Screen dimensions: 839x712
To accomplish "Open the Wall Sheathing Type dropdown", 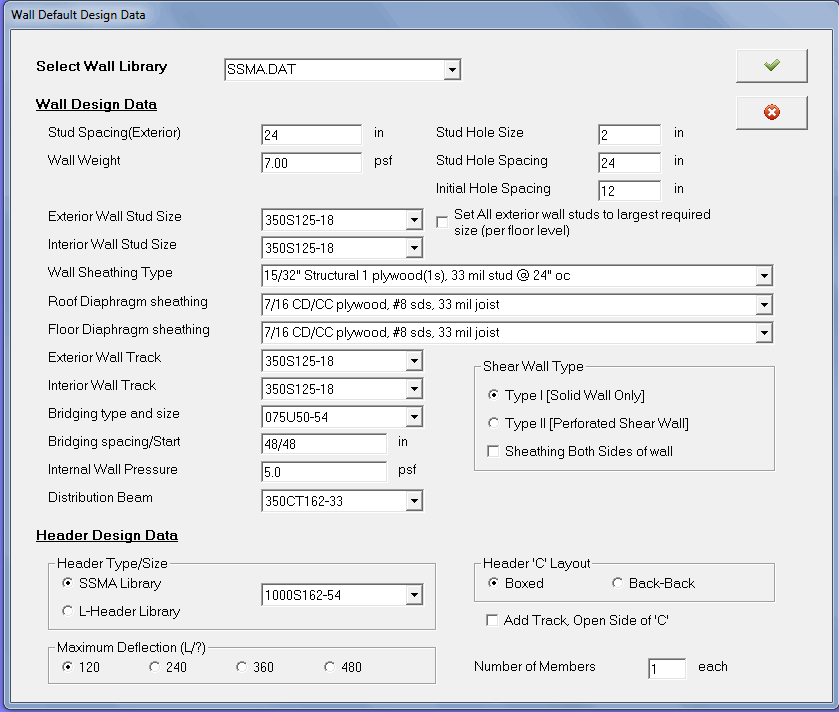I will (764, 276).
